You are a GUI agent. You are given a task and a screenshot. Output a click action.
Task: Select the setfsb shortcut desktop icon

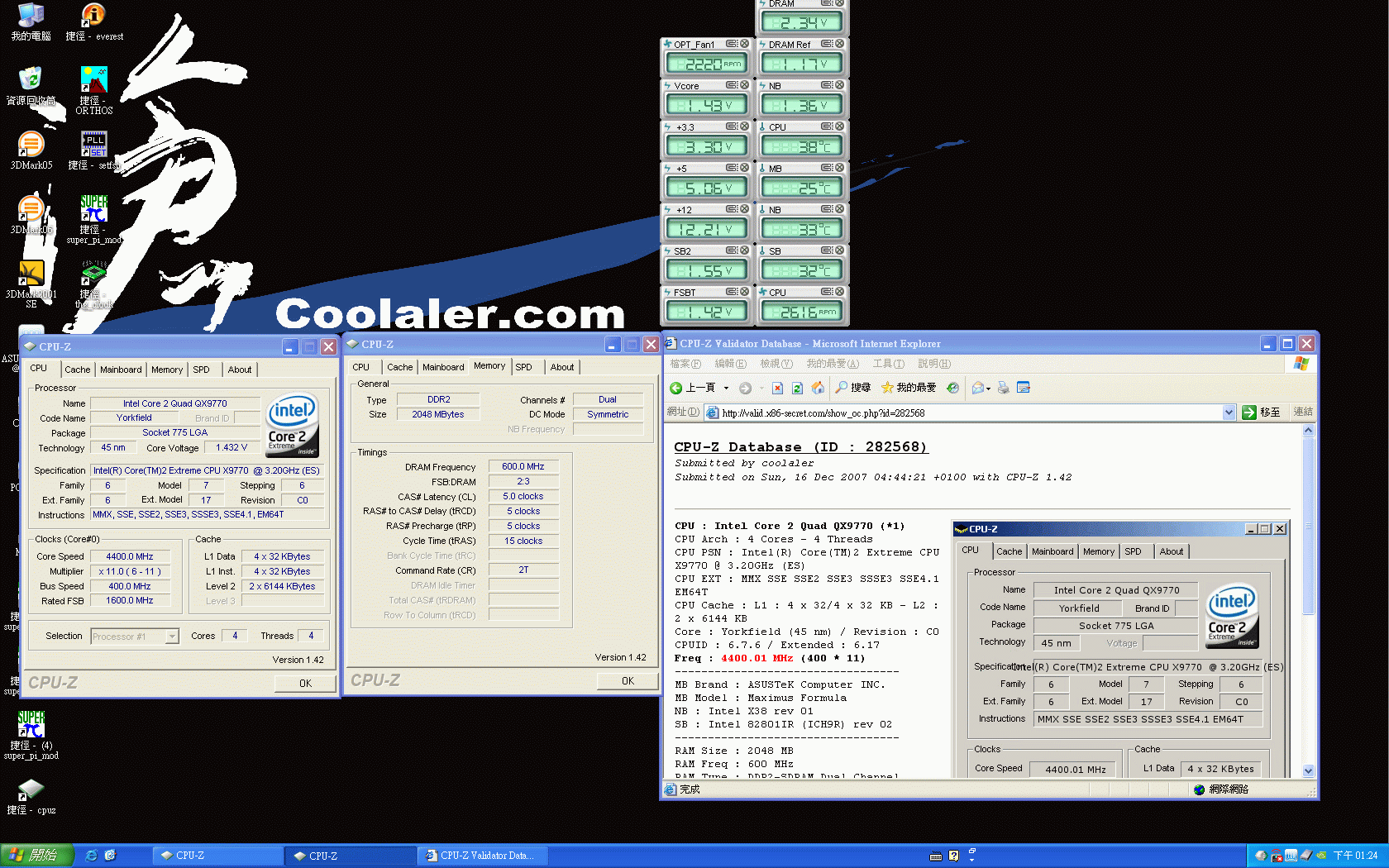(x=94, y=151)
